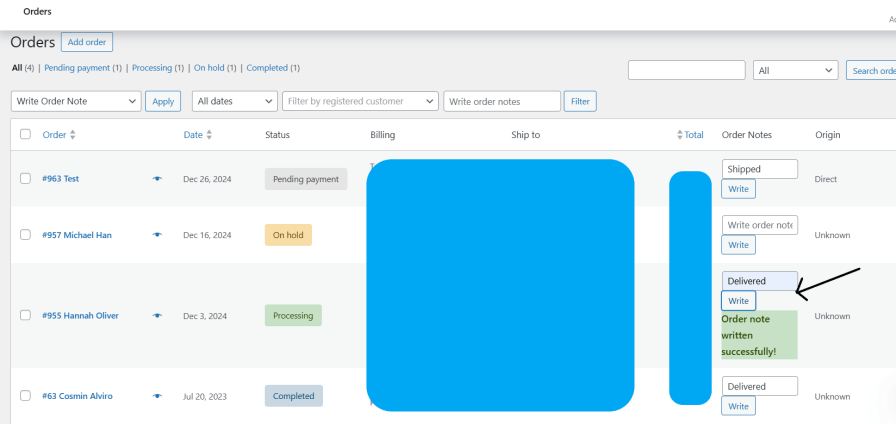Click the Filter button
The width and height of the screenshot is (896, 424).
pyautogui.click(x=580, y=101)
